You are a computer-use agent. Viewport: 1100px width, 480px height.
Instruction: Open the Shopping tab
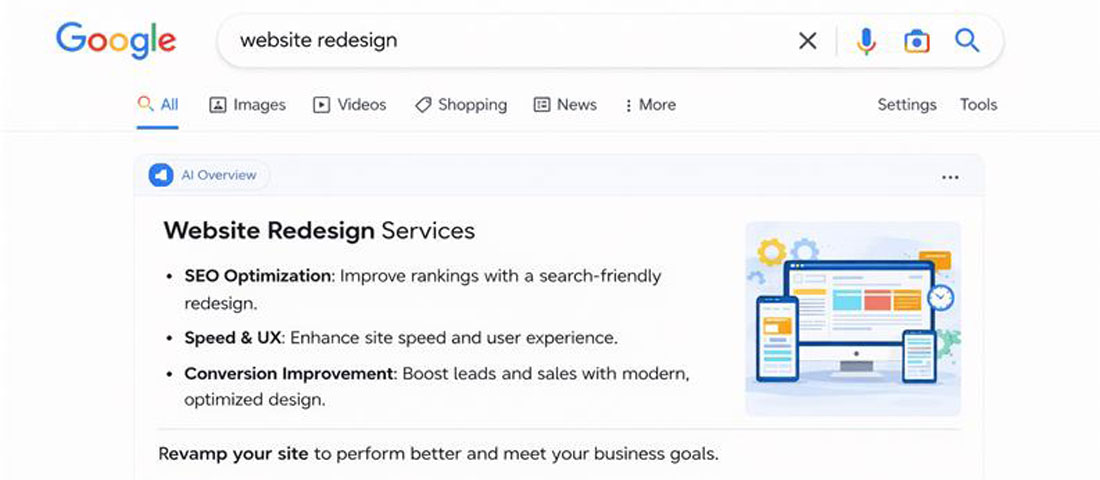[461, 105]
